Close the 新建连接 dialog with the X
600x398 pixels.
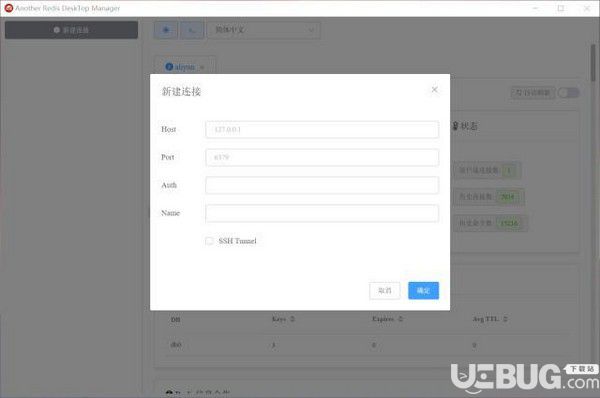coord(434,90)
